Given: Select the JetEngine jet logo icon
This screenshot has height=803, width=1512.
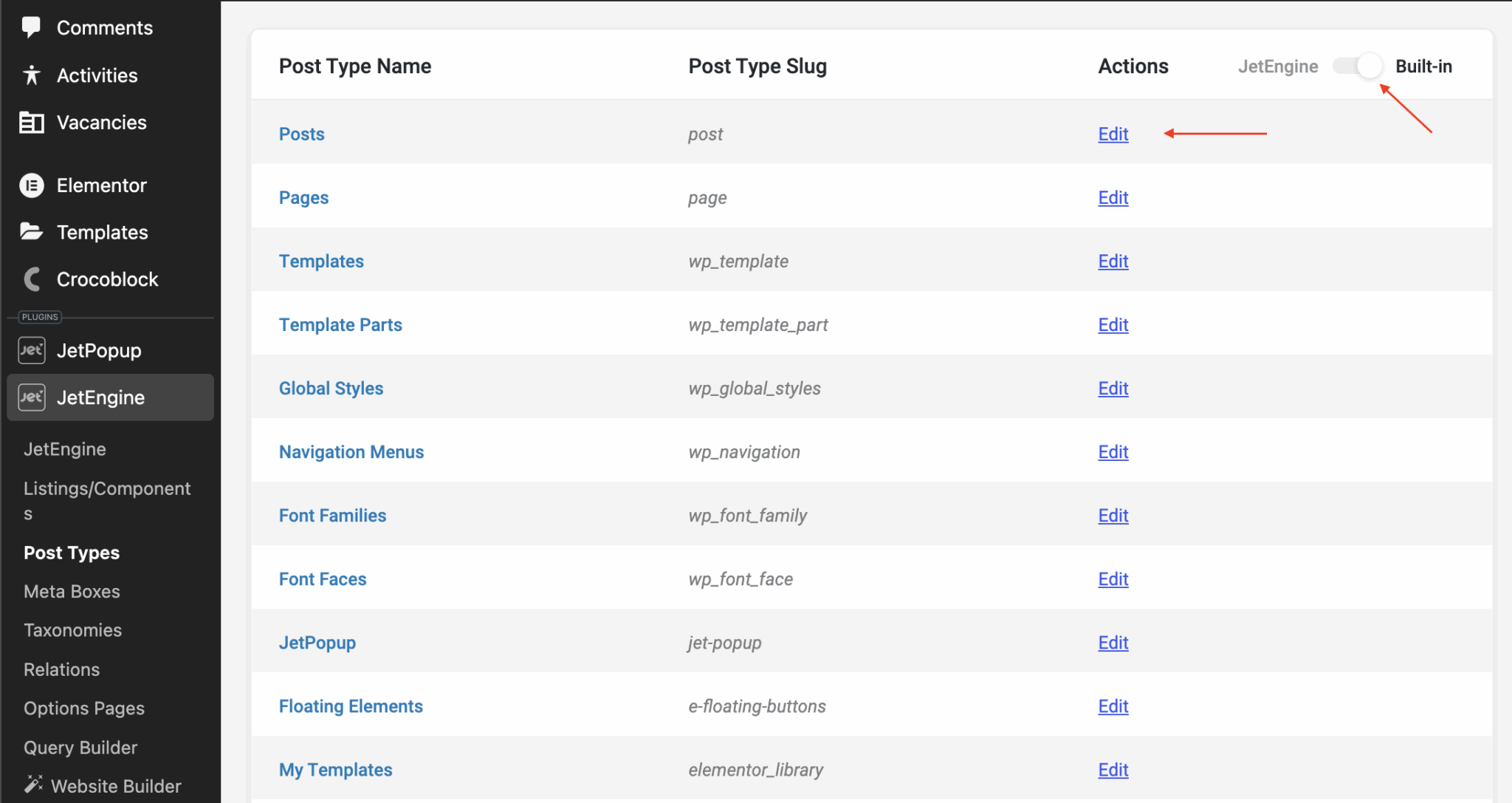Looking at the screenshot, I should click(x=30, y=397).
